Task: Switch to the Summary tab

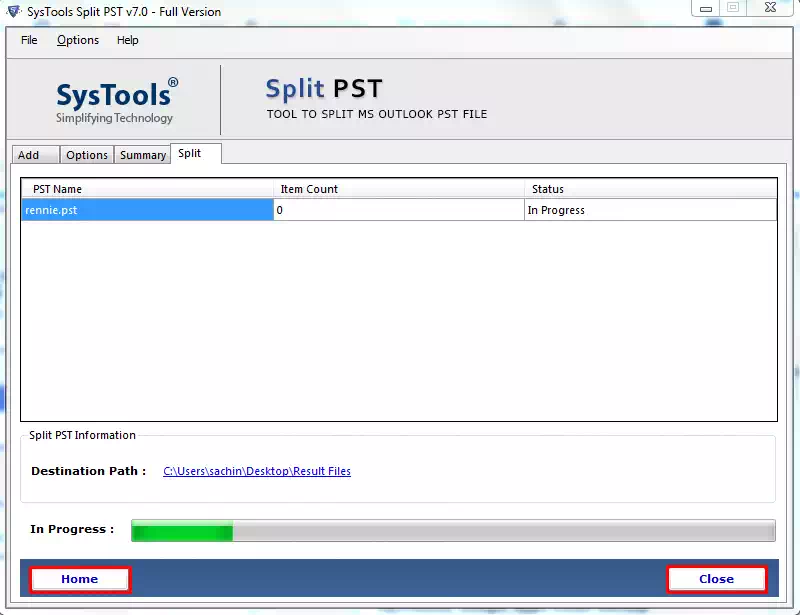Action: [x=143, y=155]
